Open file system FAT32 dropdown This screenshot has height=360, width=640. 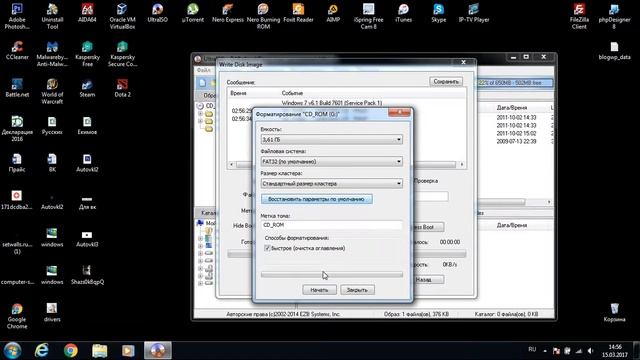point(331,162)
